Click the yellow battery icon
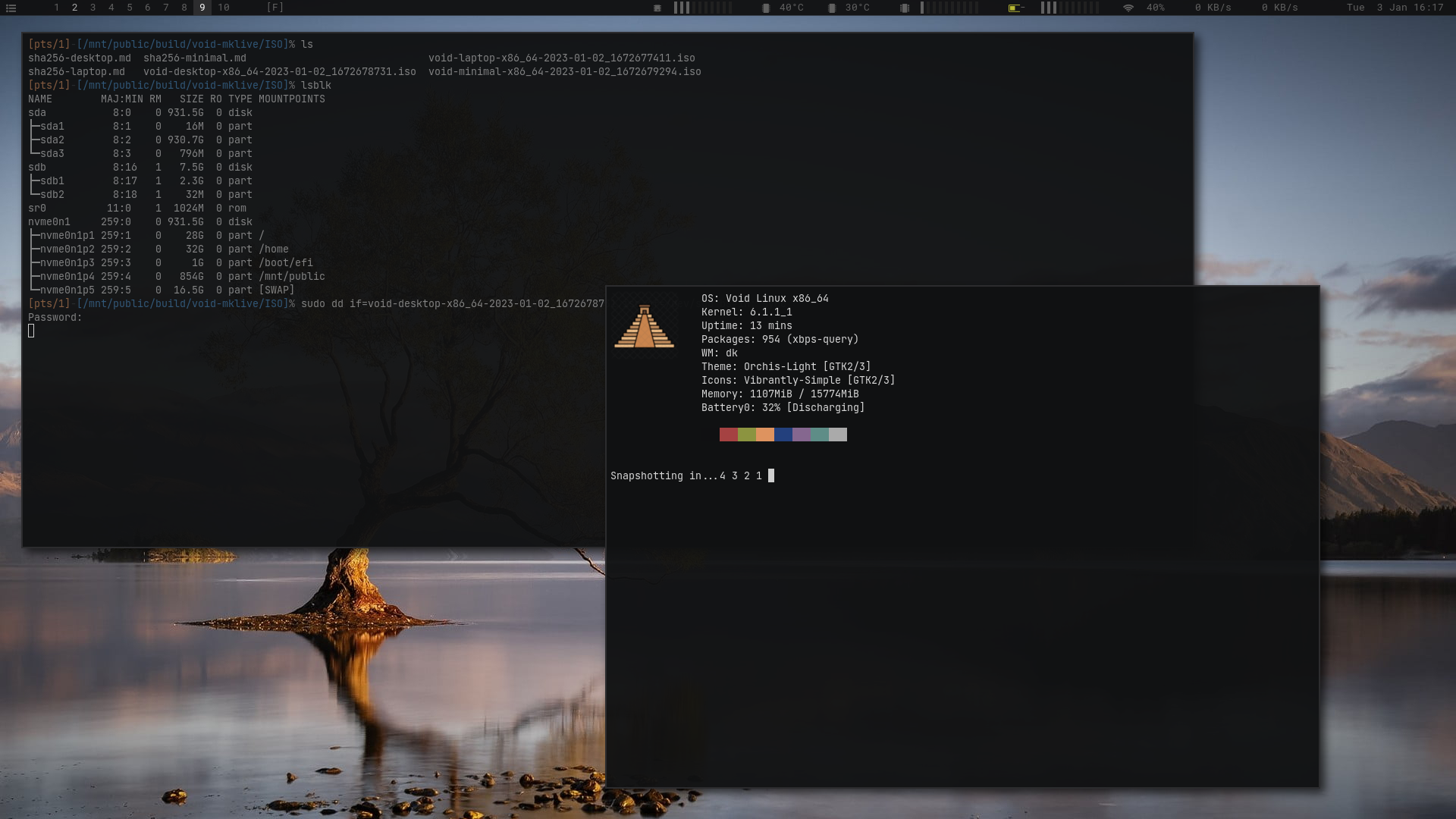Viewport: 1456px width, 819px height. point(1015,8)
